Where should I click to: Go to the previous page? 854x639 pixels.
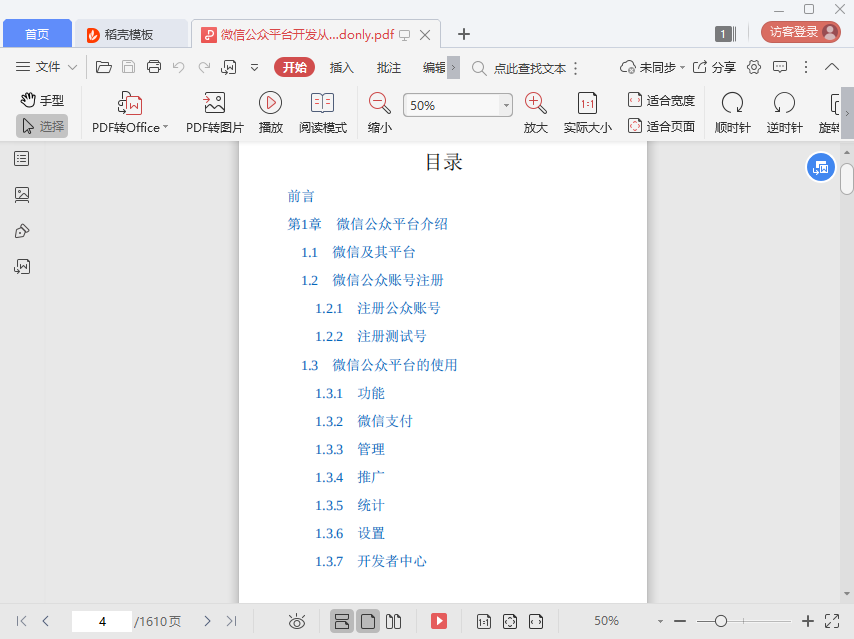(x=46, y=621)
